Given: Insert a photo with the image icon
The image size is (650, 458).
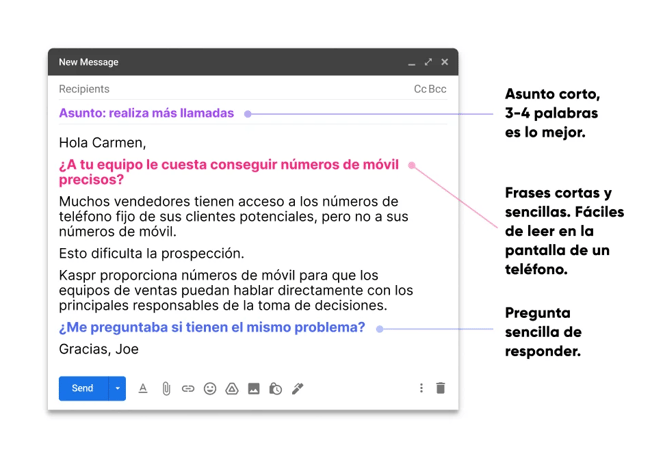Looking at the screenshot, I should (254, 388).
